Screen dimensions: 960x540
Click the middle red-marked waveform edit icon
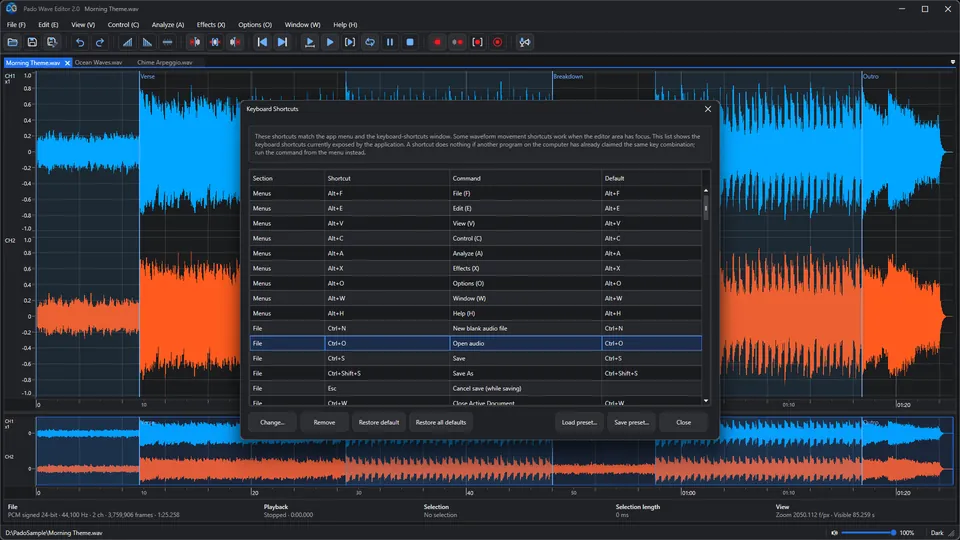click(x=215, y=42)
